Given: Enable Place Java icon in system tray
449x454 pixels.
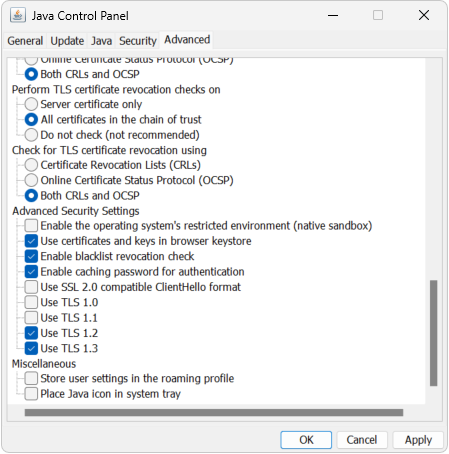Looking at the screenshot, I should tap(31, 394).
